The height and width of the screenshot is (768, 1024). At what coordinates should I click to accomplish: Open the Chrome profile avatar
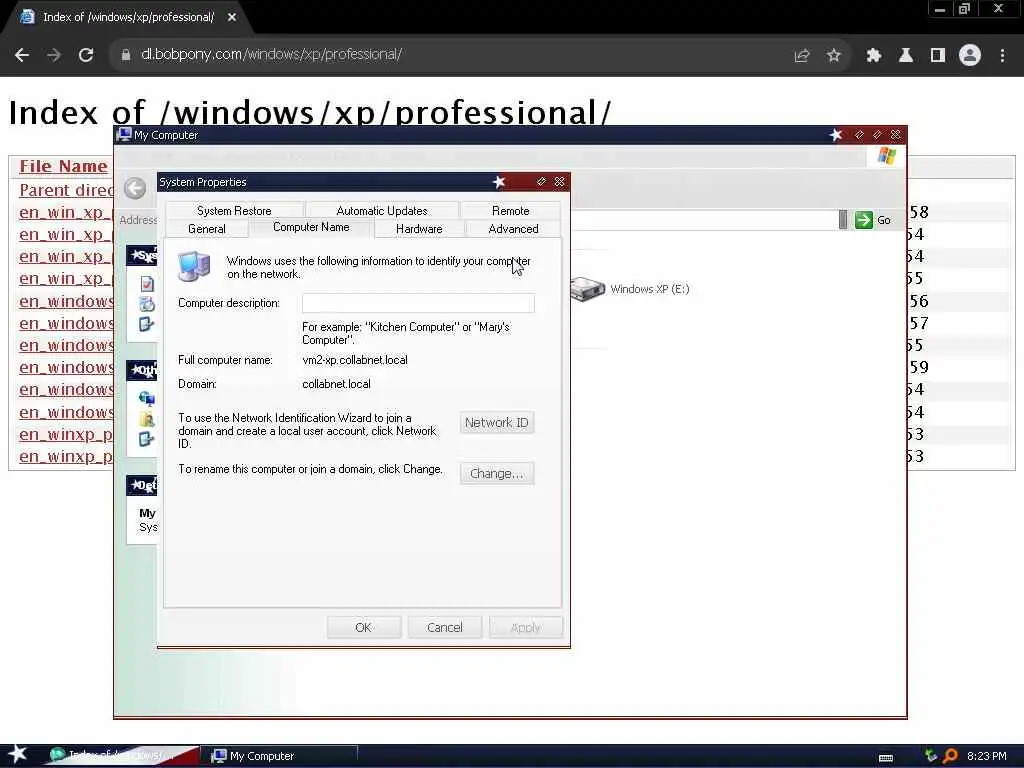pos(970,56)
